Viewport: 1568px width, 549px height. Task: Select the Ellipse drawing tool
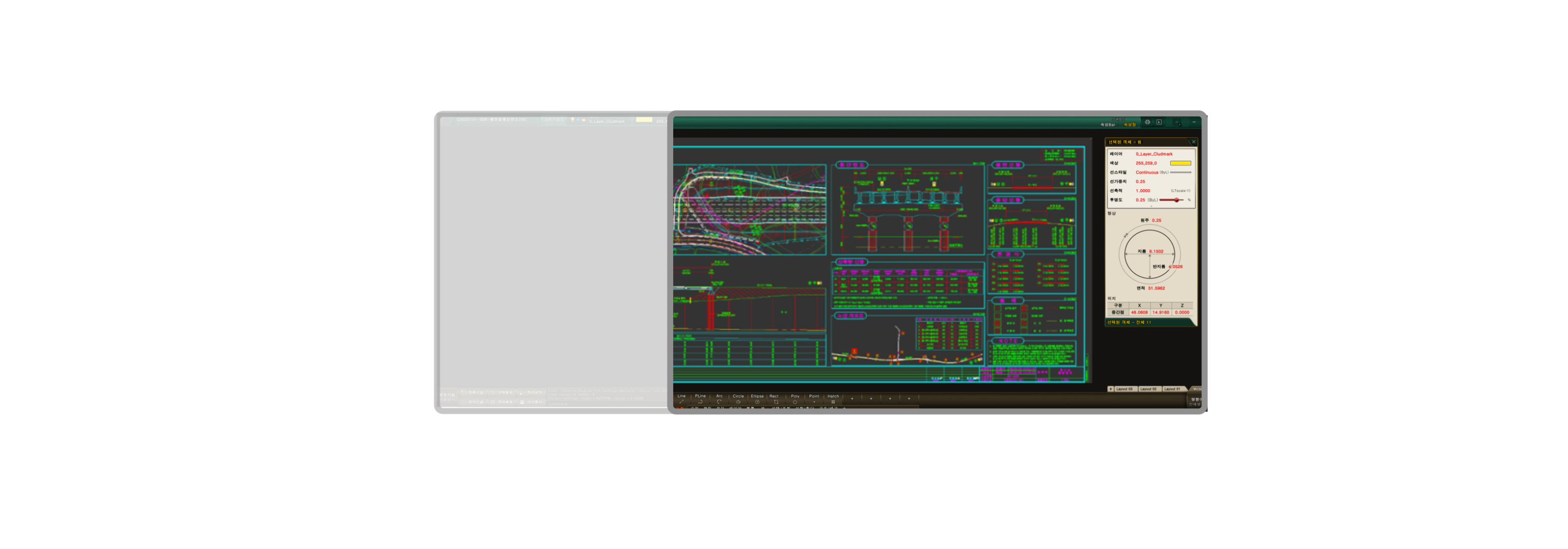tap(757, 399)
